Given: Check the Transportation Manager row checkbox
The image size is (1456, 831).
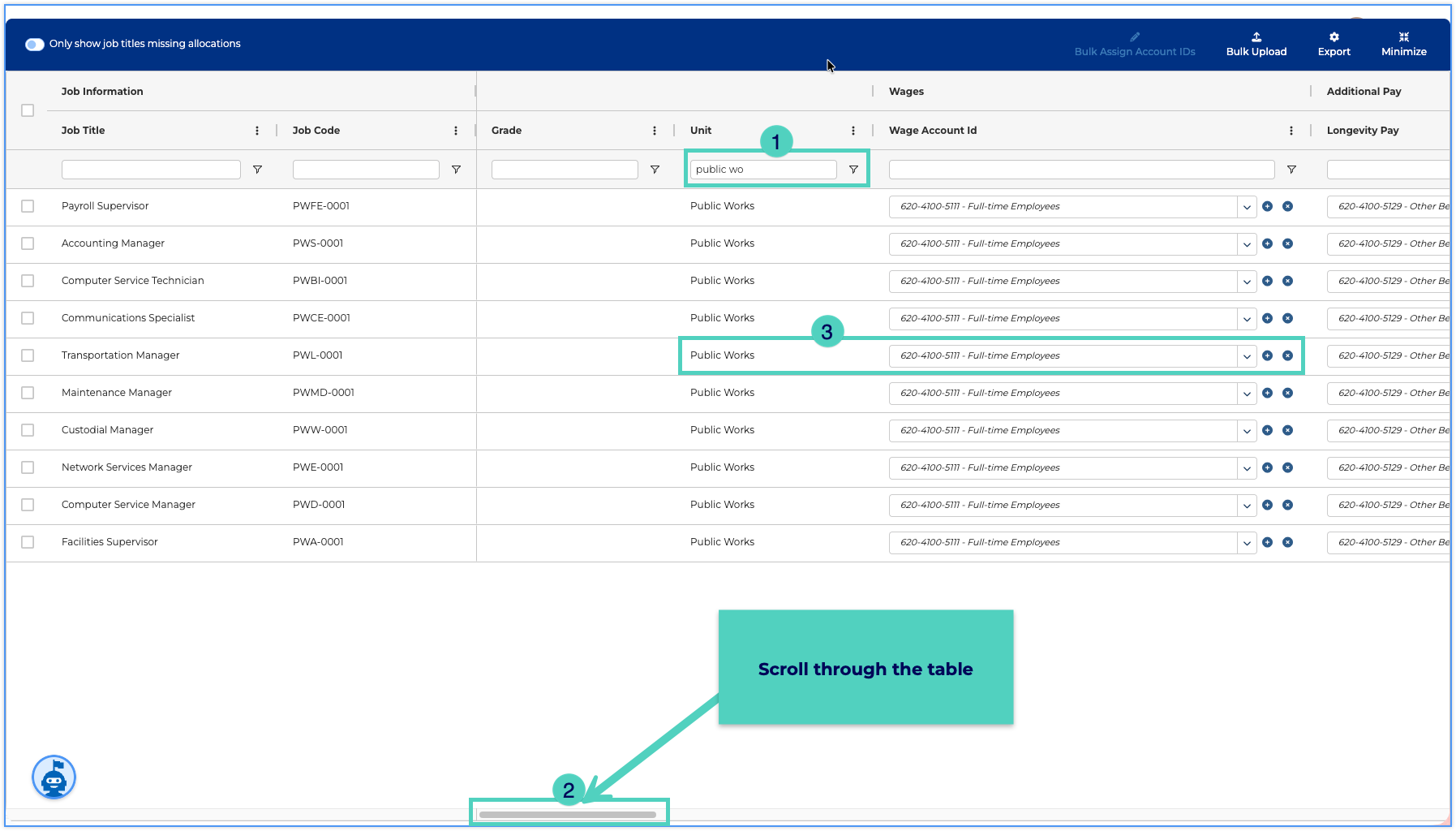Looking at the screenshot, I should point(28,355).
